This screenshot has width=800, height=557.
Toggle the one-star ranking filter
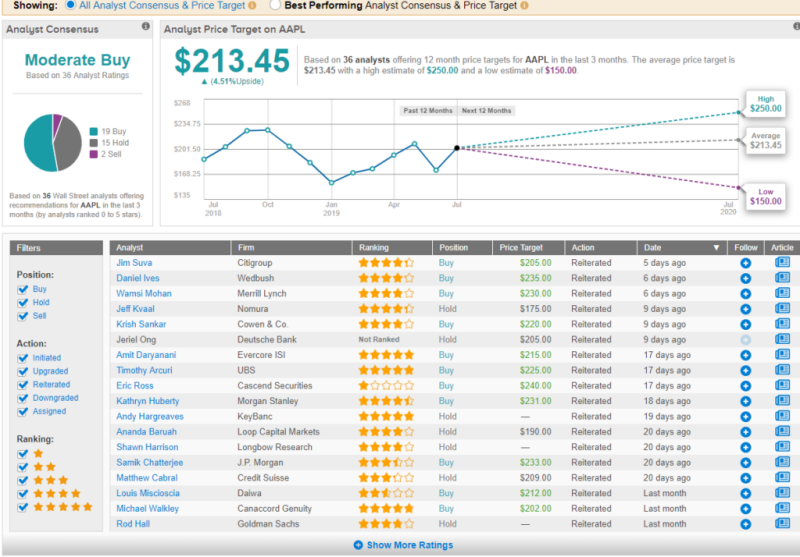coord(22,453)
